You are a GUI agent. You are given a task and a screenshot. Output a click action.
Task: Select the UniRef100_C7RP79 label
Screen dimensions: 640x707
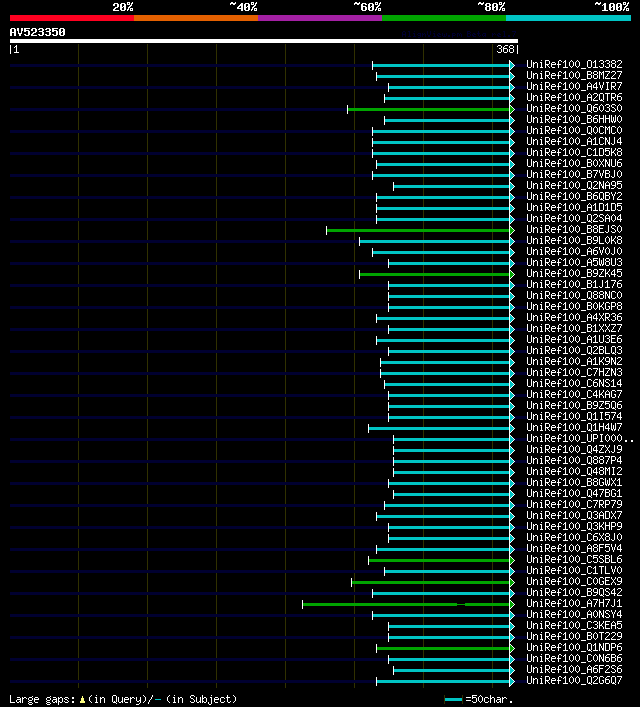(574, 504)
